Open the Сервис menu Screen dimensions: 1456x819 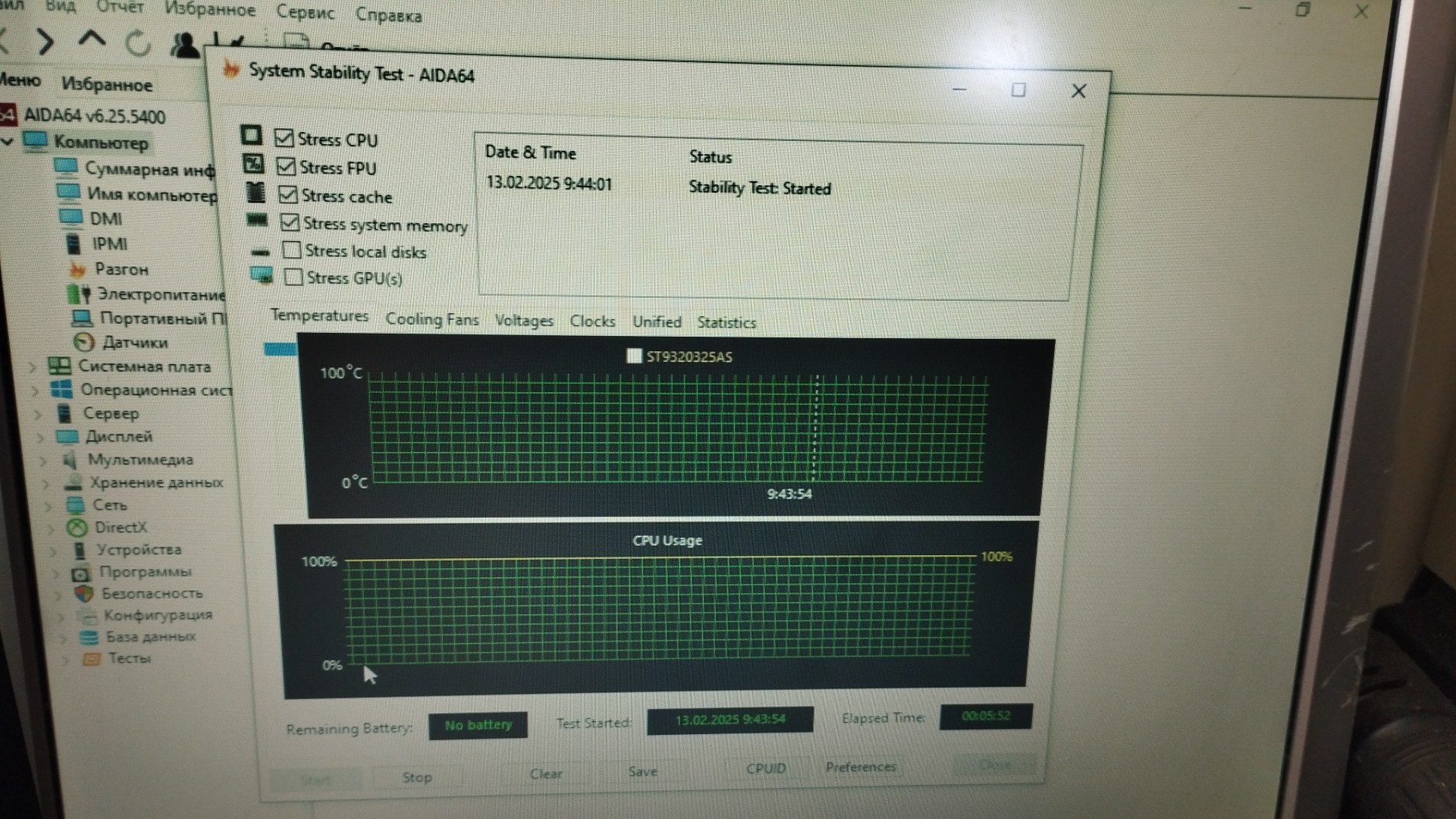(x=305, y=12)
